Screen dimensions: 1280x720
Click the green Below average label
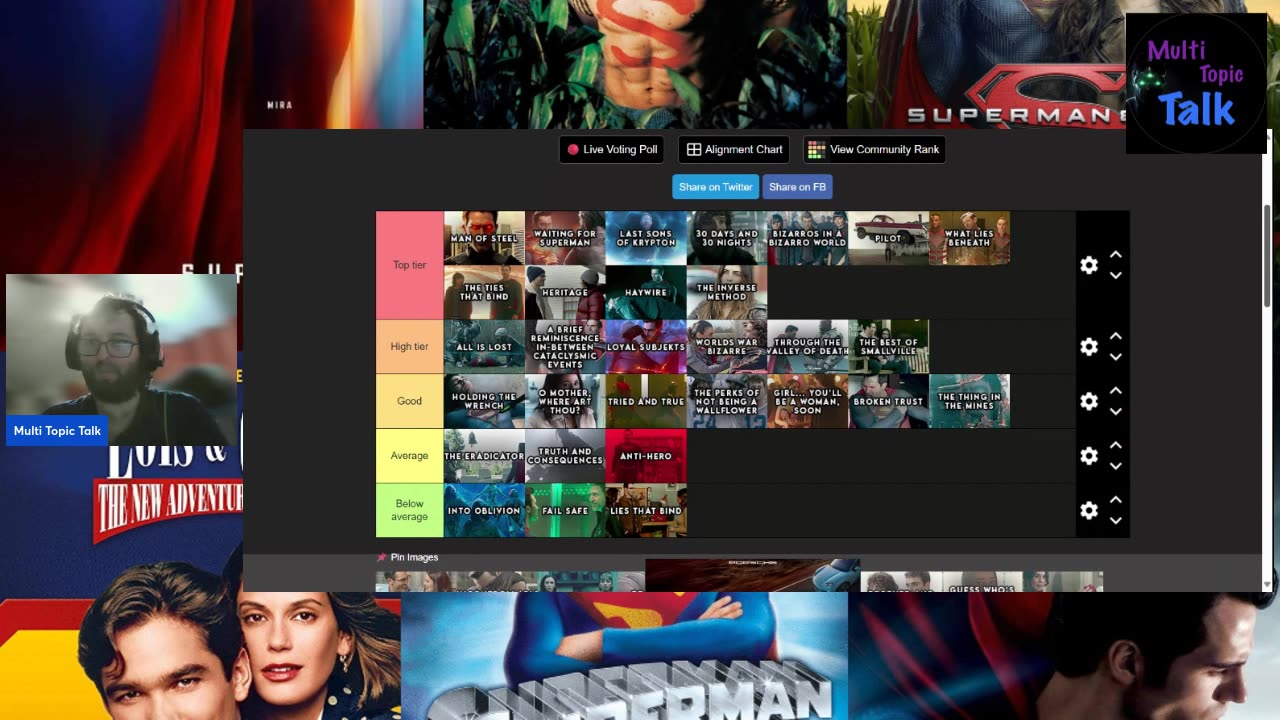pyautogui.click(x=409, y=510)
